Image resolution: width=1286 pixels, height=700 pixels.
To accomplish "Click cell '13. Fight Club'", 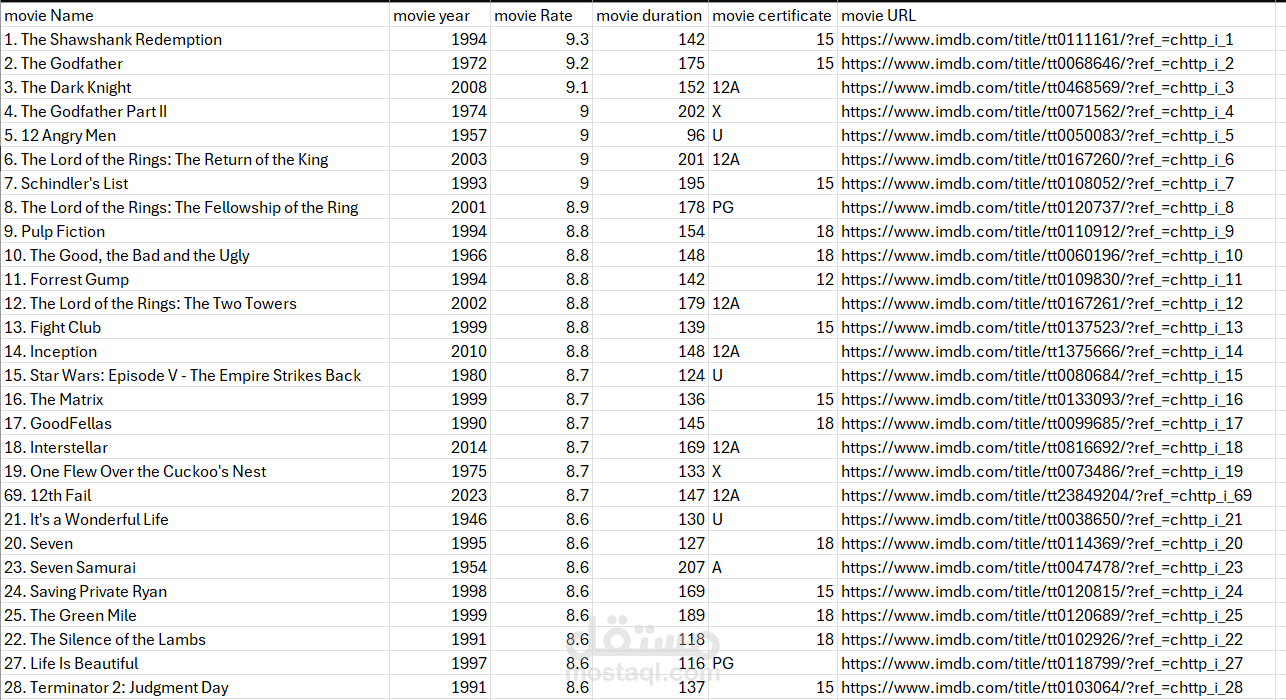I will 196,327.
